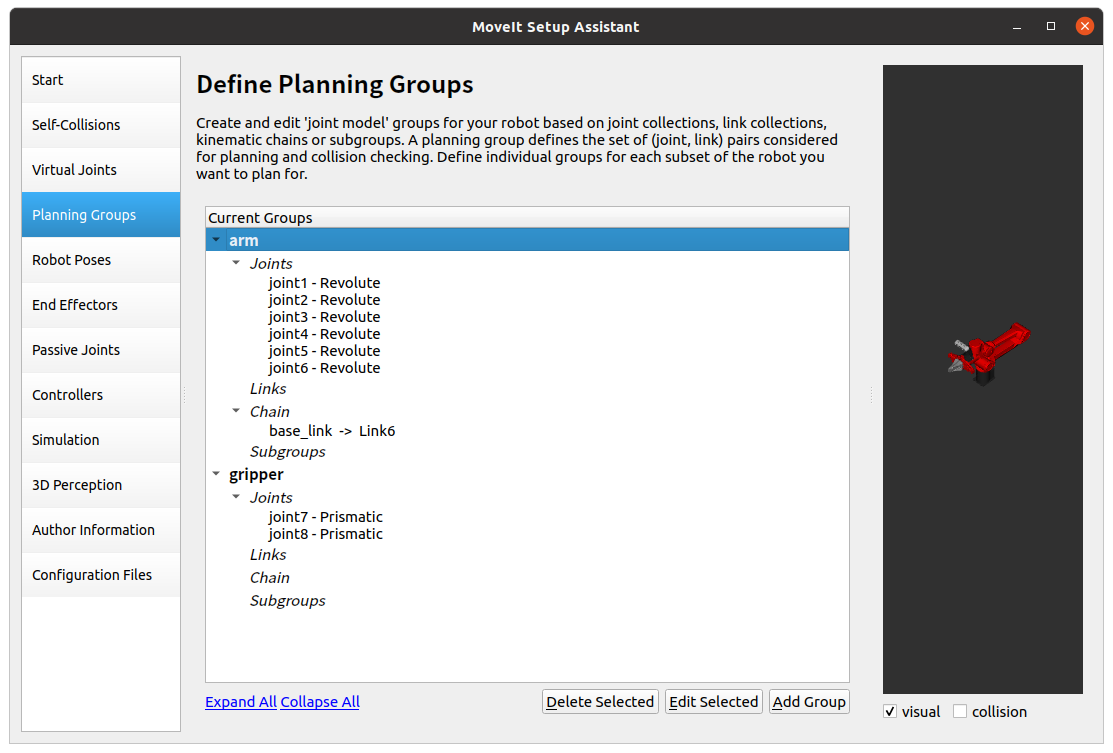1113x753 pixels.
Task: Click the red robot model preview
Action: 989,353
